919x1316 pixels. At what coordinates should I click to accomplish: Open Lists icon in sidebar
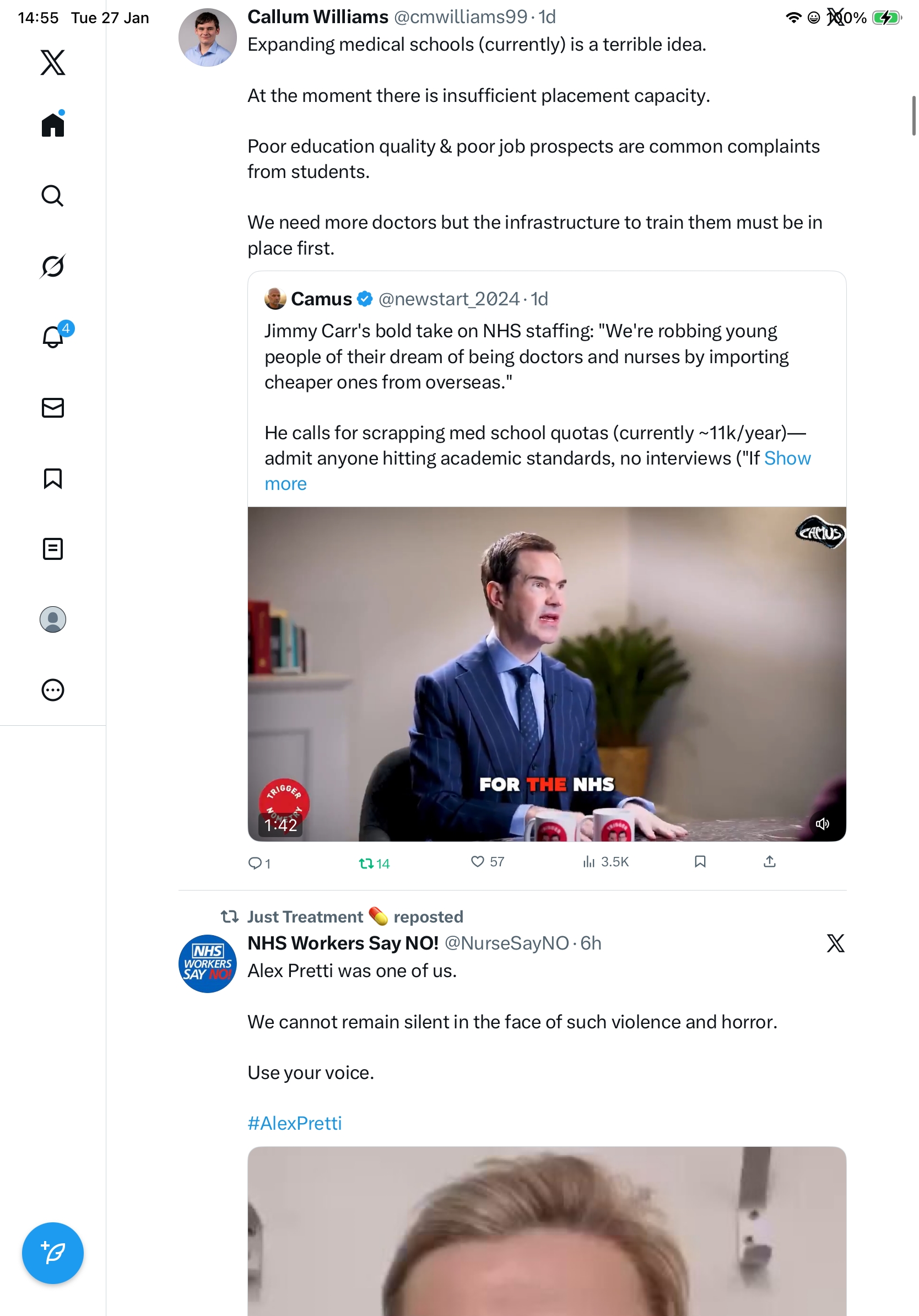53,549
